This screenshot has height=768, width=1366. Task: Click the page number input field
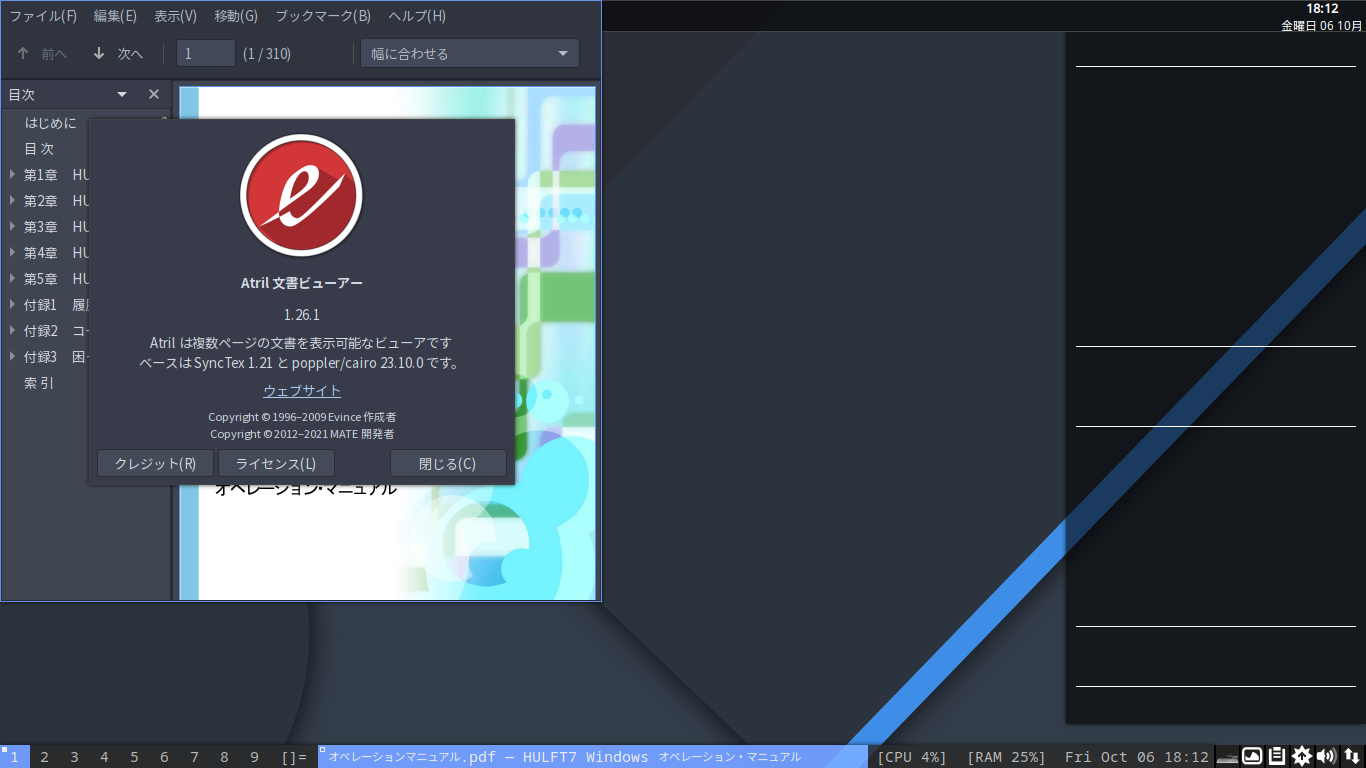tap(206, 54)
